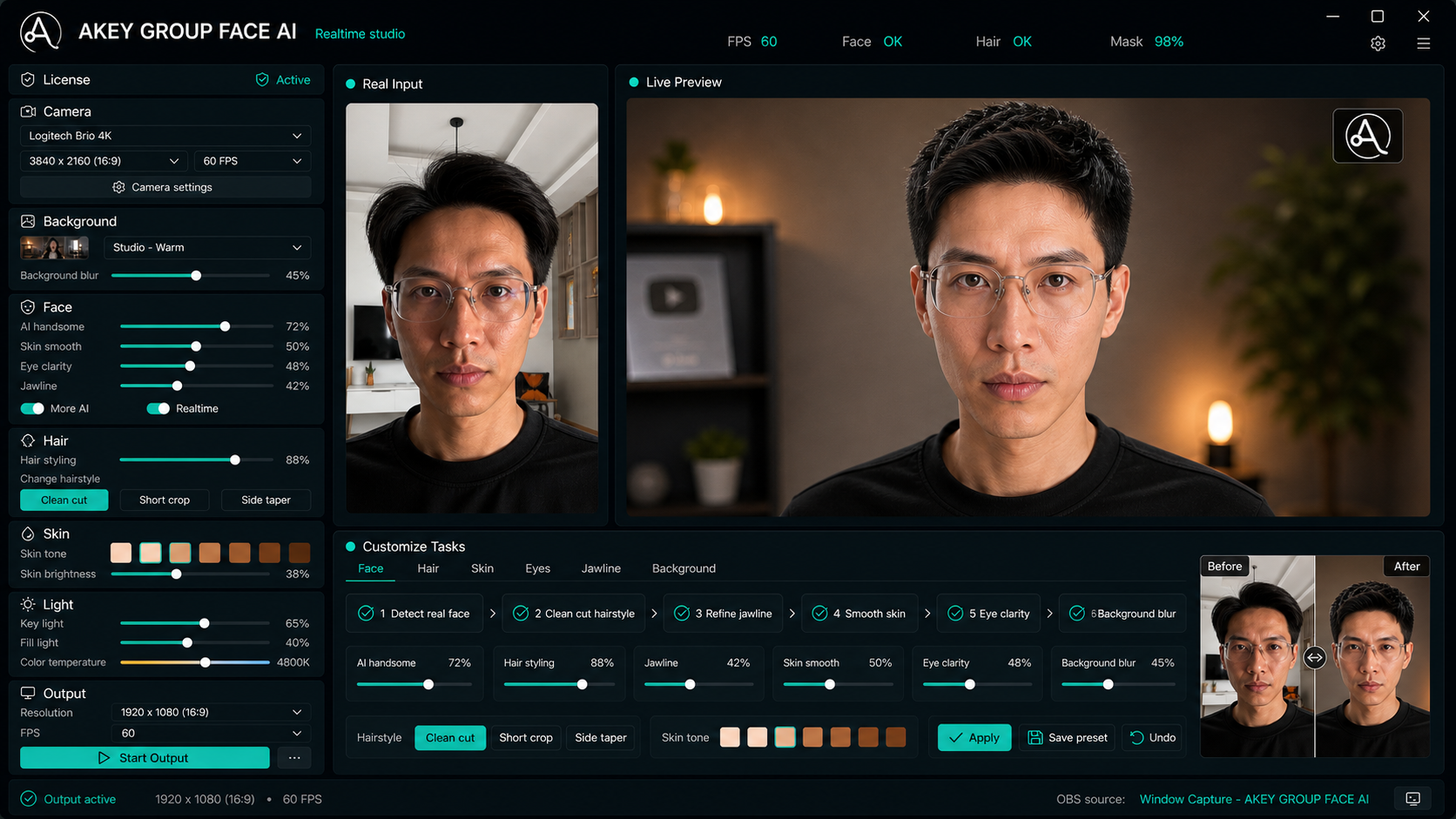Viewport: 1456px width, 819px height.
Task: Click the Start Output button
Action: tap(145, 758)
